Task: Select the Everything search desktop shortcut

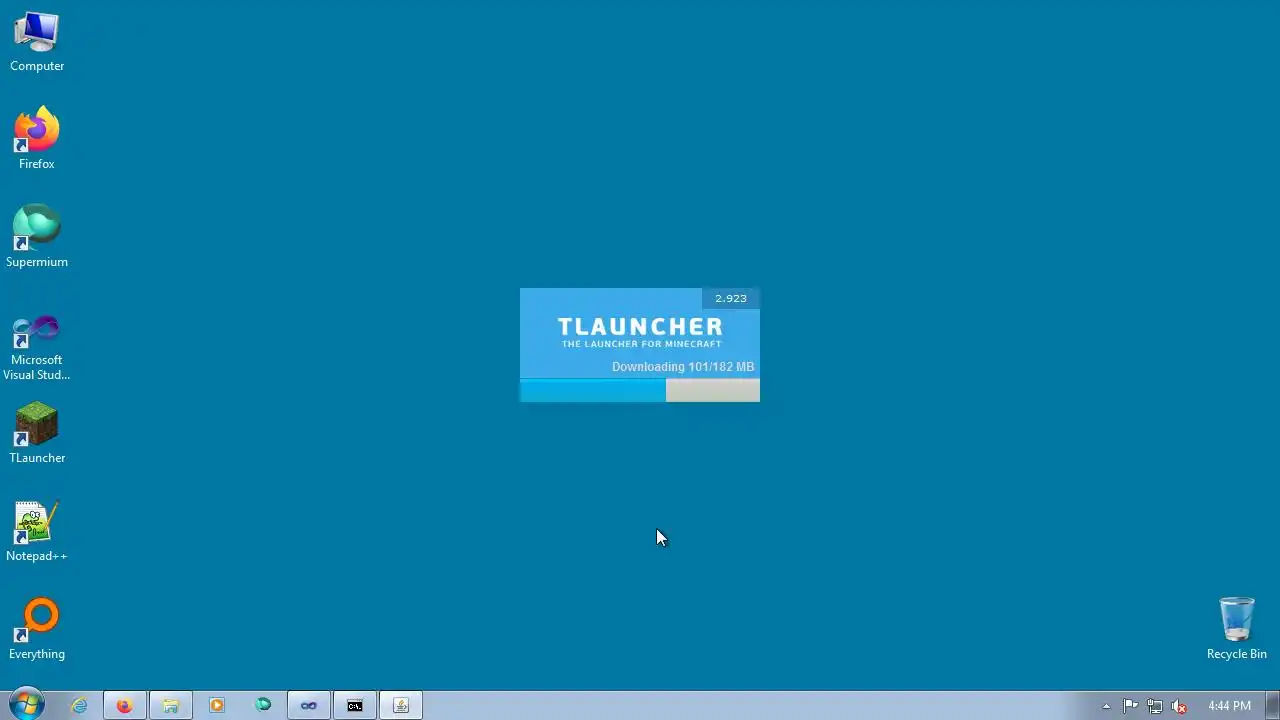Action: coord(37,629)
